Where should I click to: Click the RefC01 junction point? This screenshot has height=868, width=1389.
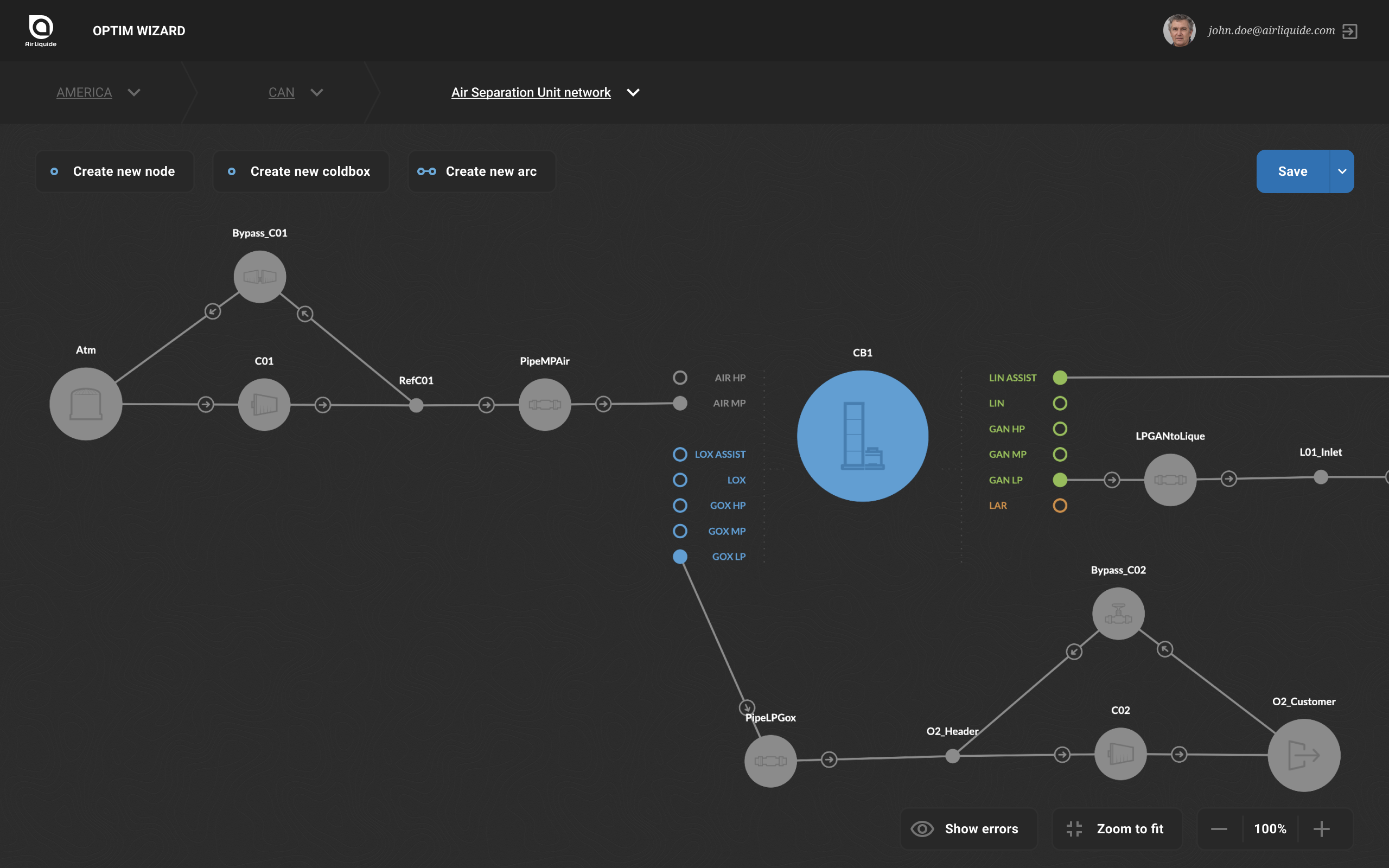click(x=416, y=405)
